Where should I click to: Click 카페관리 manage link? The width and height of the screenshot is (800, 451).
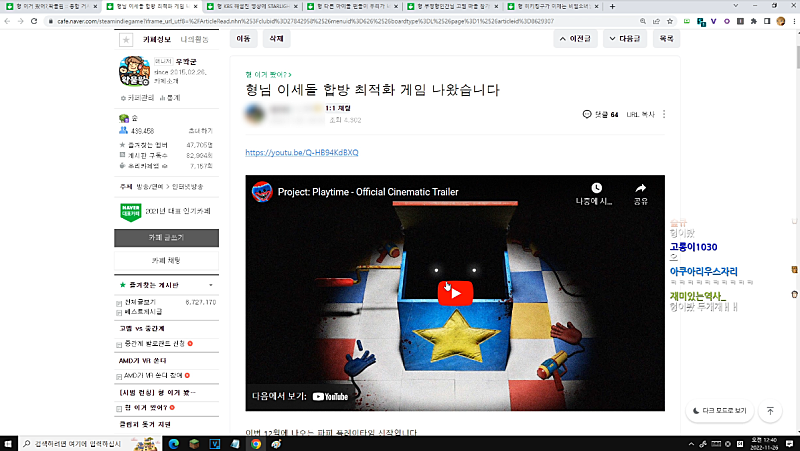point(137,97)
